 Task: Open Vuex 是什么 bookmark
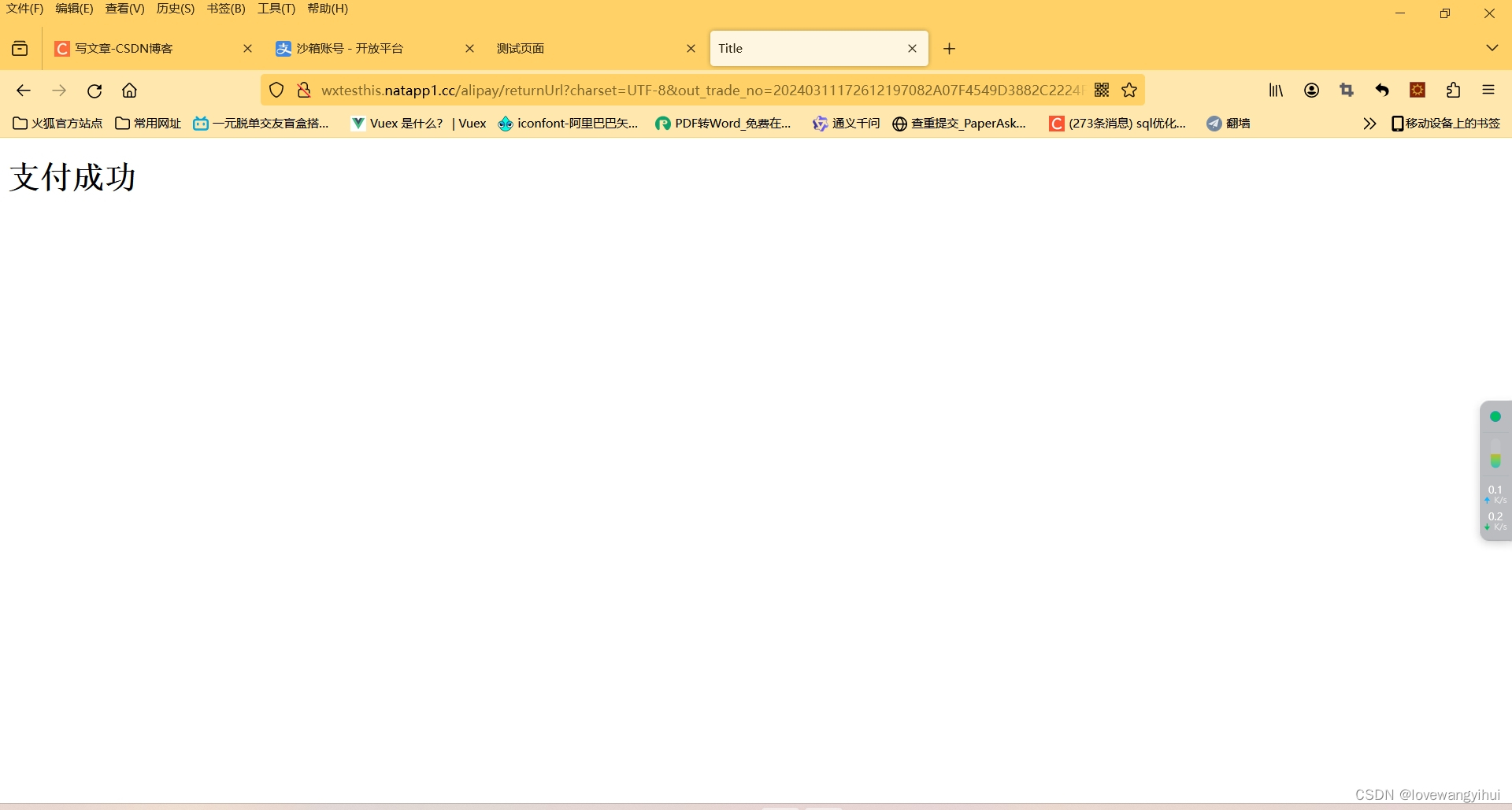(x=419, y=124)
